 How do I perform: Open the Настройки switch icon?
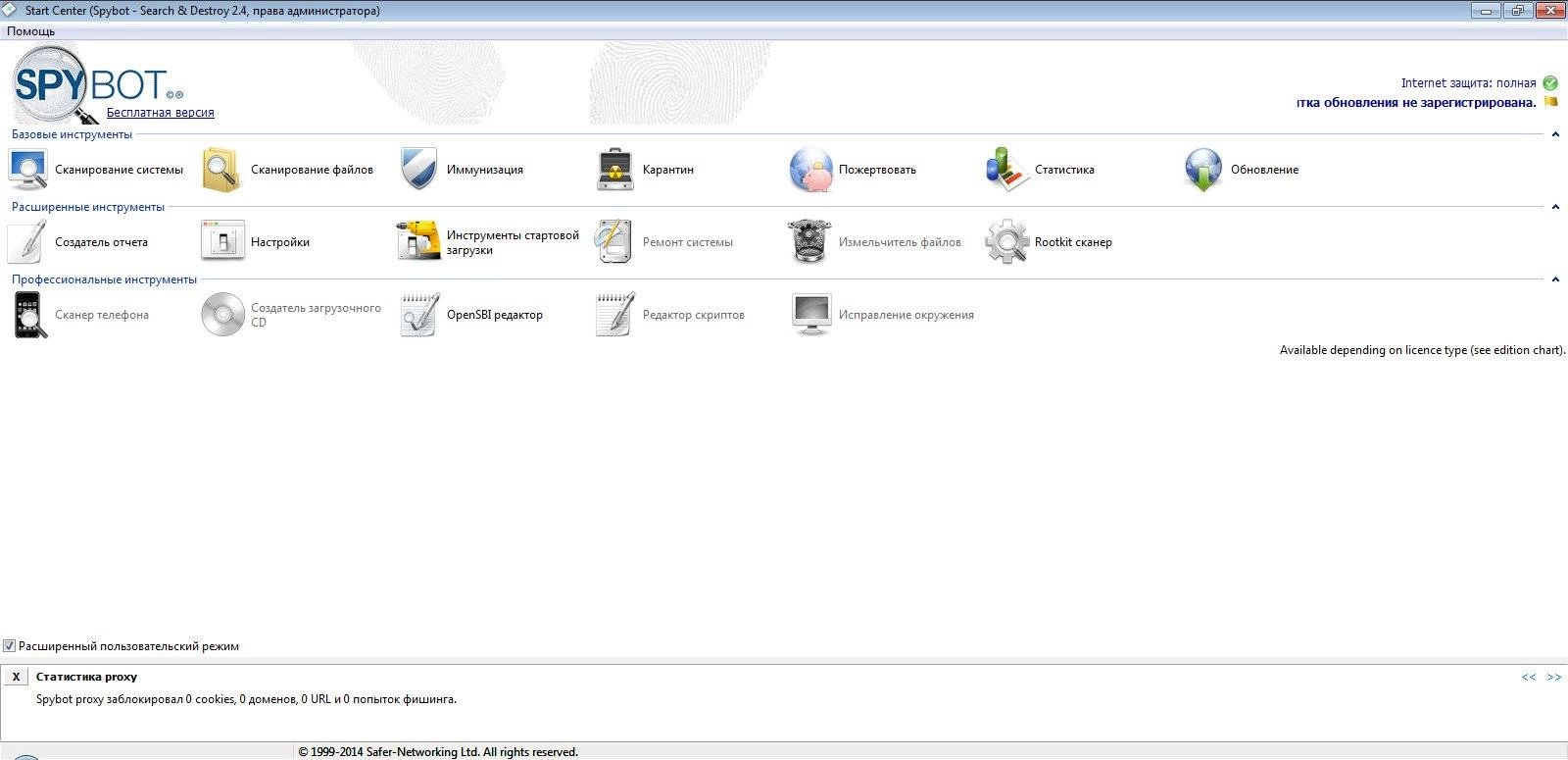point(222,241)
